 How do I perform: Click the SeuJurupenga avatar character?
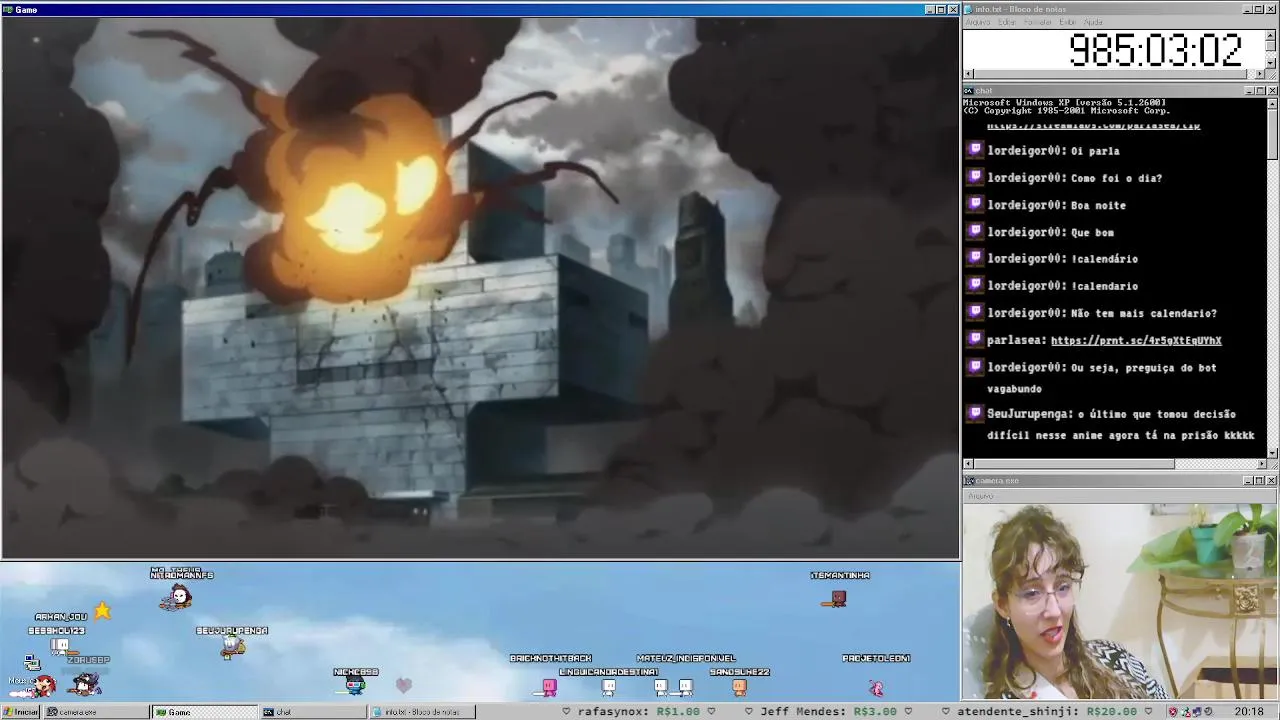(232, 648)
